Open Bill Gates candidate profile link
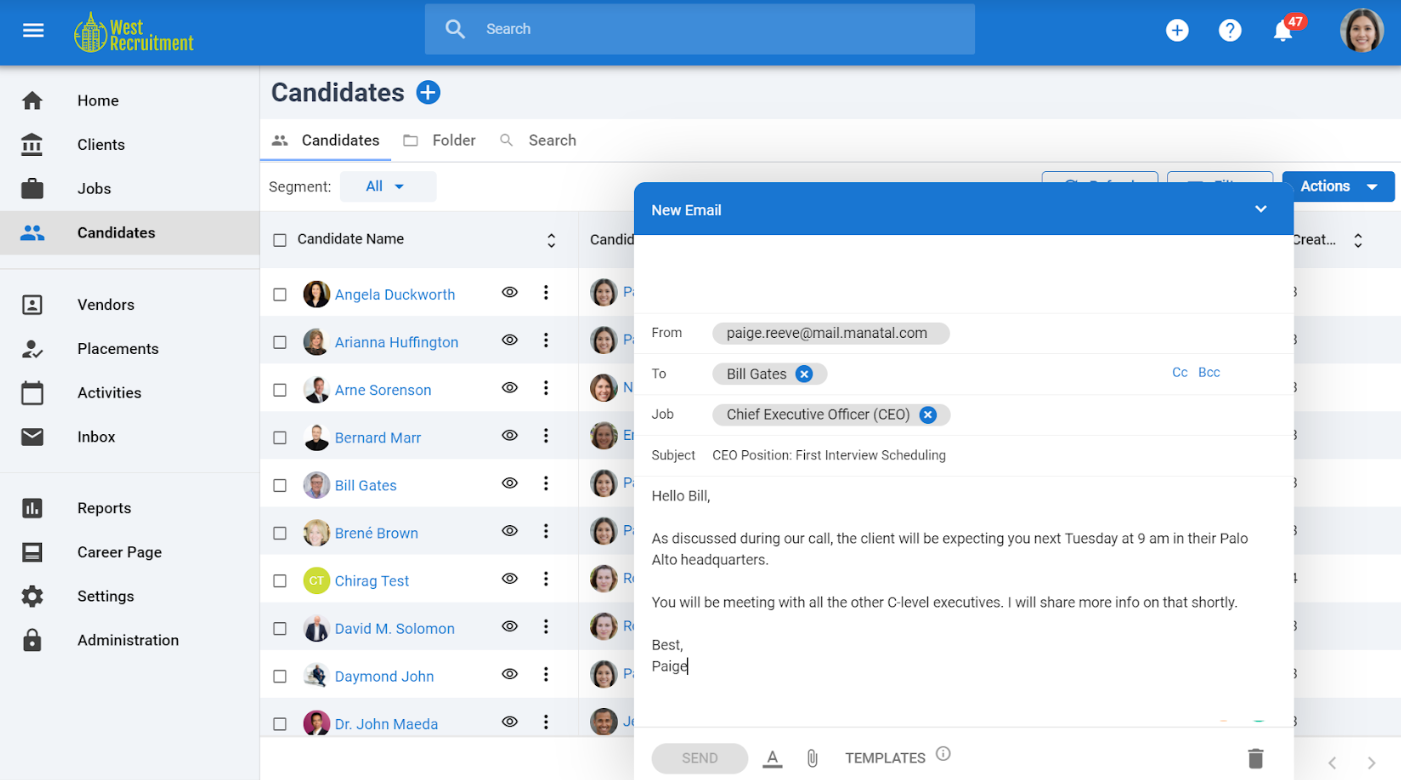1401x780 pixels. tap(366, 486)
